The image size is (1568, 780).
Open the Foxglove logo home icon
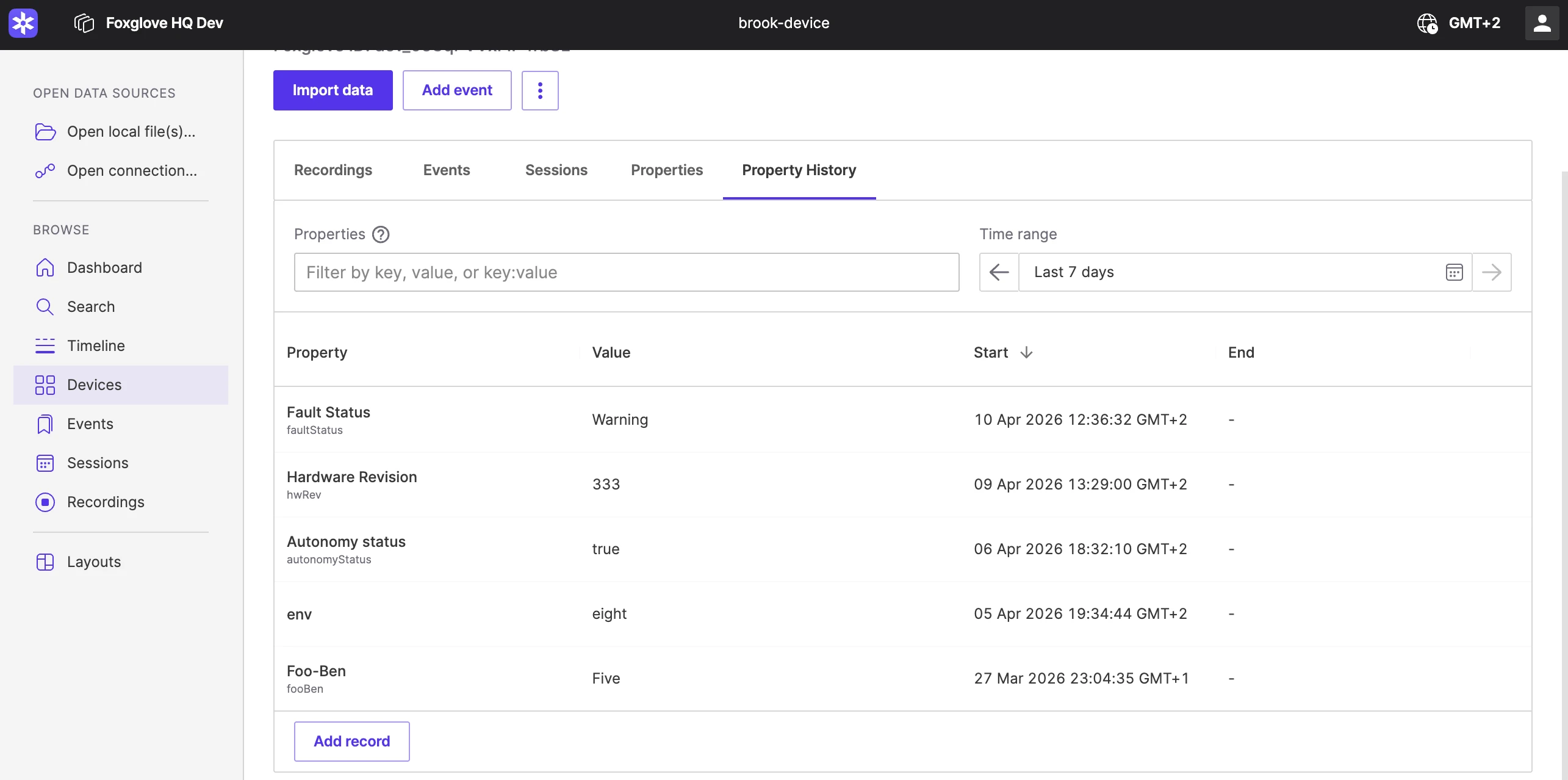pos(23,23)
